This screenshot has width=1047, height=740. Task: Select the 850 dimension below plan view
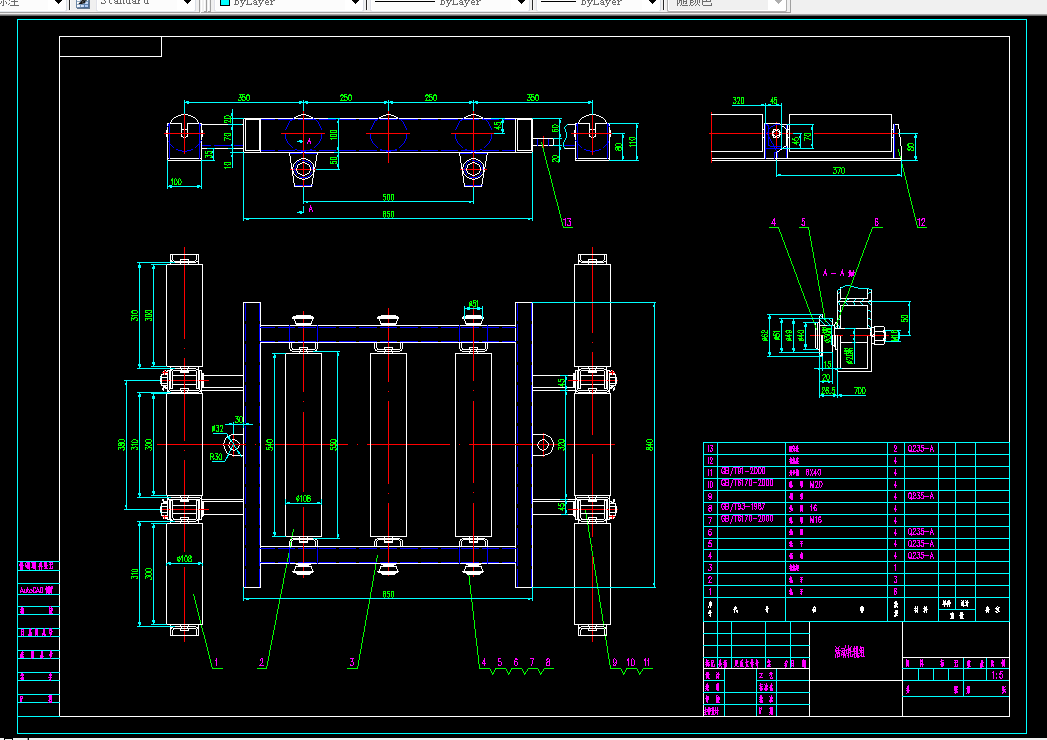coord(388,594)
